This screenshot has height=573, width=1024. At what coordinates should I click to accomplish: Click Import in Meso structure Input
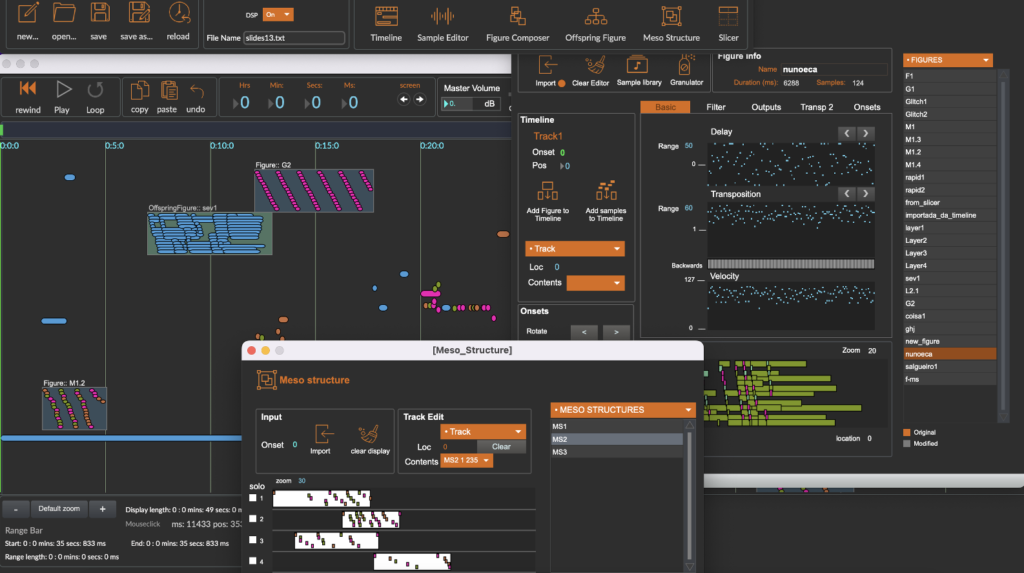pyautogui.click(x=323, y=434)
